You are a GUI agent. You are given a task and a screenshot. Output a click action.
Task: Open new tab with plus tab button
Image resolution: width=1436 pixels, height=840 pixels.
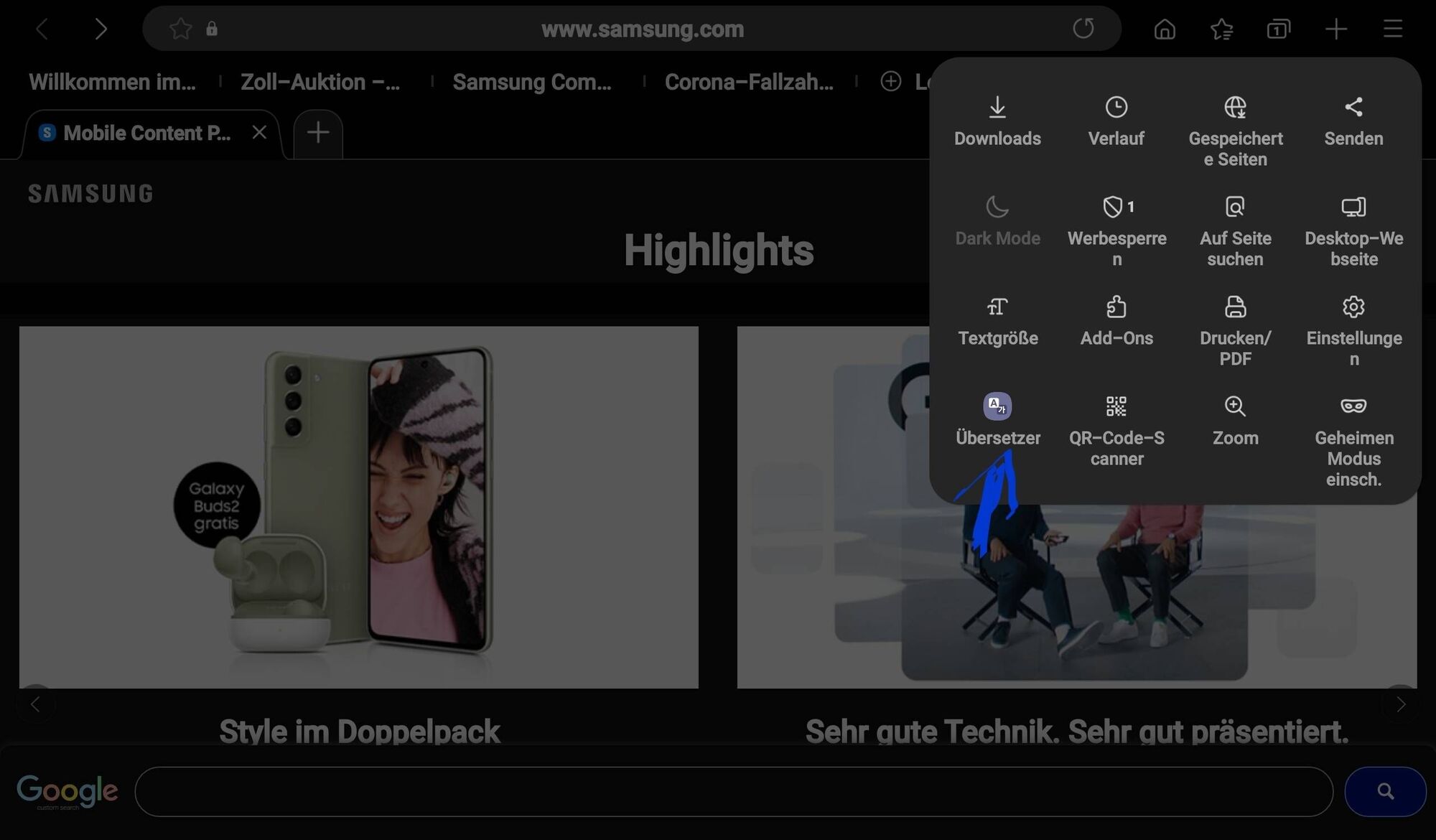click(318, 133)
